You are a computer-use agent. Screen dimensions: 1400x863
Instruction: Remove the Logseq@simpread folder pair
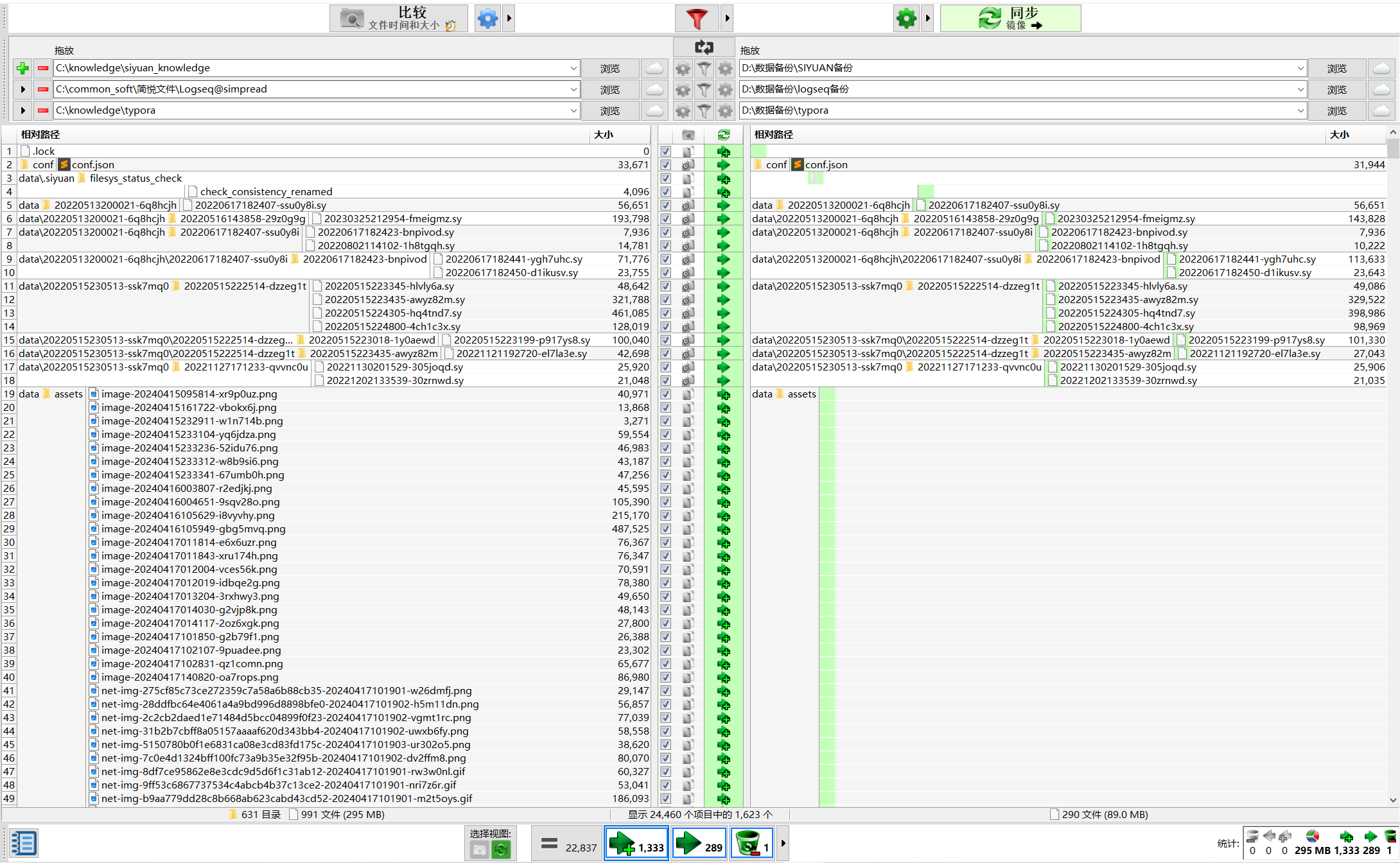(43, 89)
